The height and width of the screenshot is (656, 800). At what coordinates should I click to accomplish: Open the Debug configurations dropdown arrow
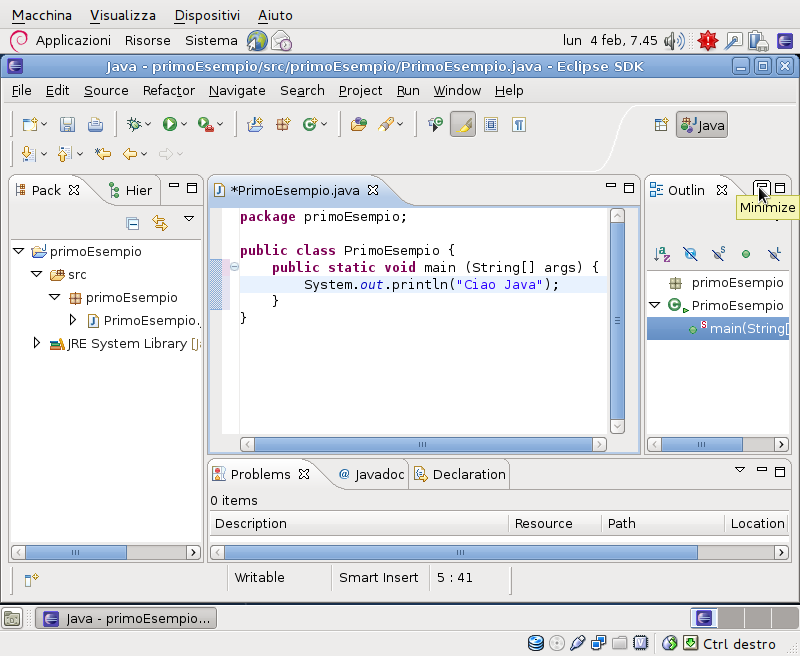coord(148,124)
